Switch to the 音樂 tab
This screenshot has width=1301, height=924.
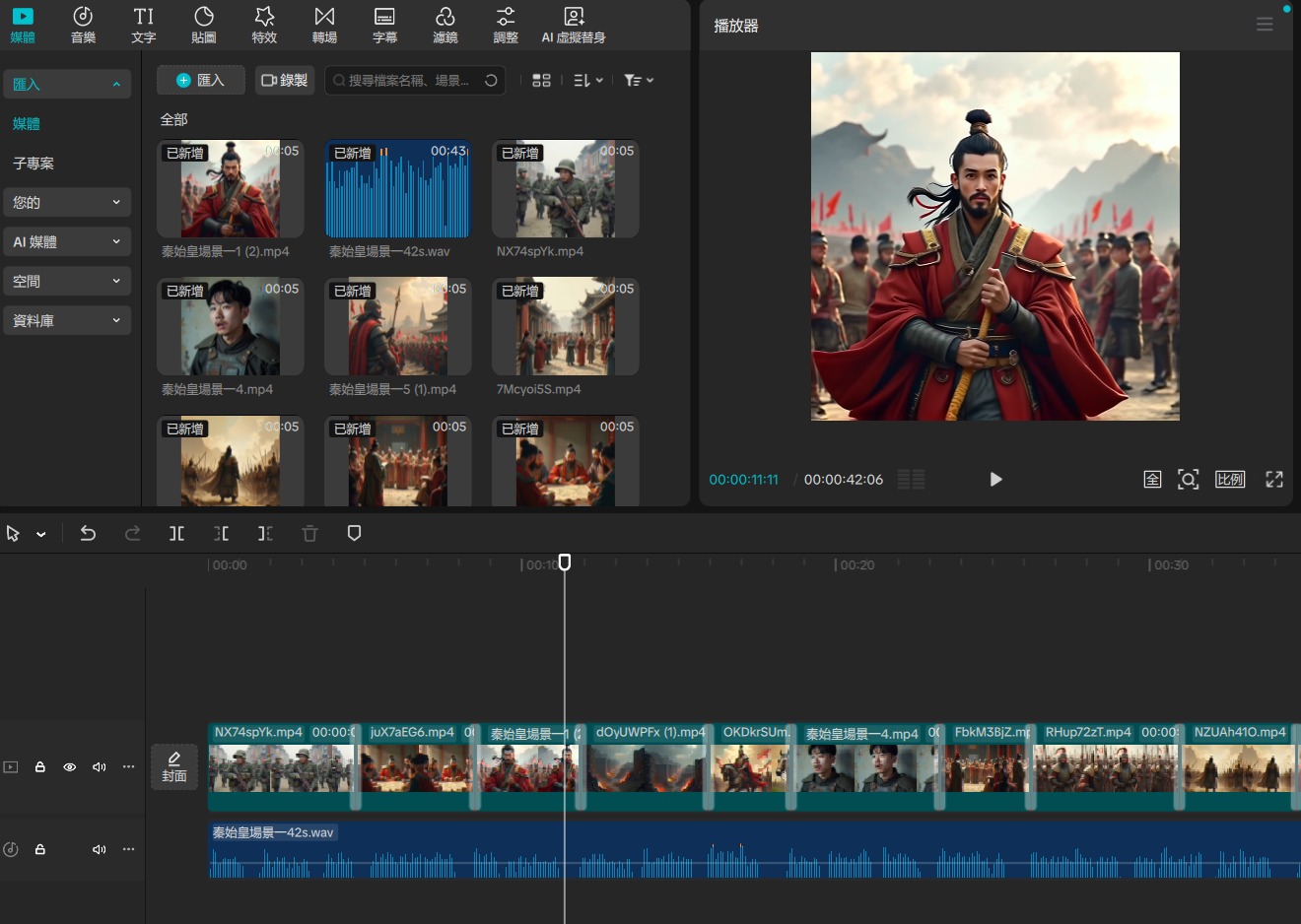[83, 26]
